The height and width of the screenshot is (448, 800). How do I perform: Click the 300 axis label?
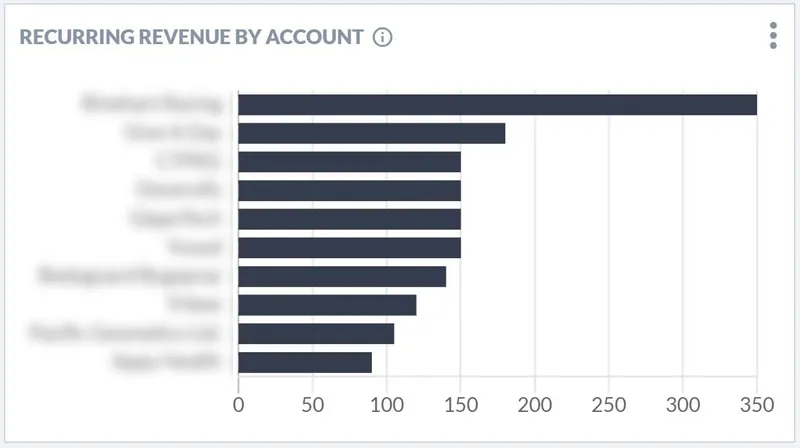tap(683, 405)
